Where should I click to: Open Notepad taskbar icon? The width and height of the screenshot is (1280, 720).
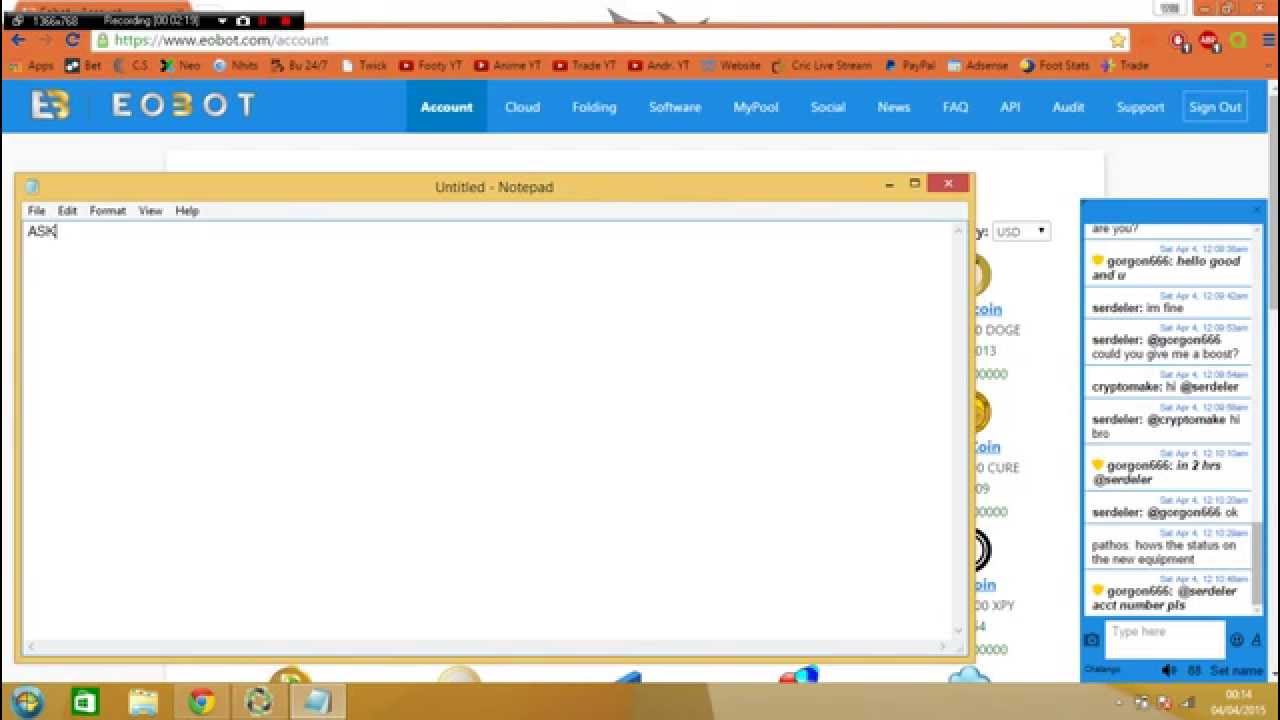(x=317, y=702)
